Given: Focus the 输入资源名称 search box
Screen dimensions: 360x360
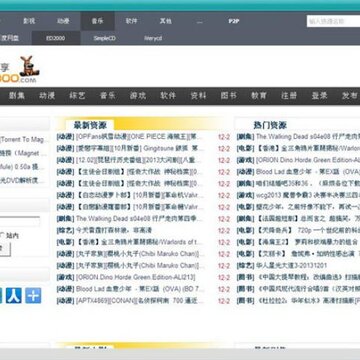Looking at the screenshot, I should coord(333,21).
